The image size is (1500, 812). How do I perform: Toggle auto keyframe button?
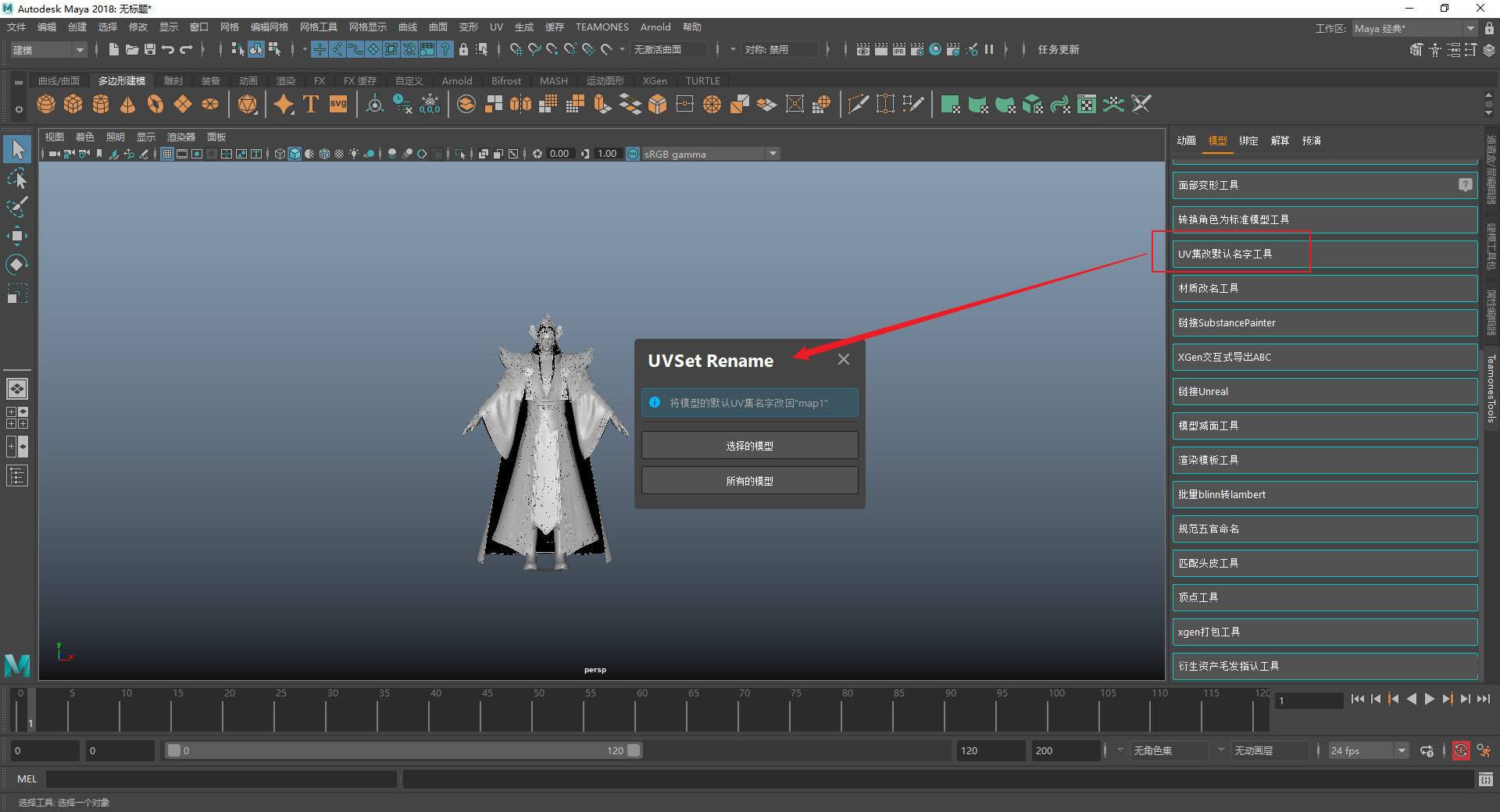pyautogui.click(x=1460, y=751)
